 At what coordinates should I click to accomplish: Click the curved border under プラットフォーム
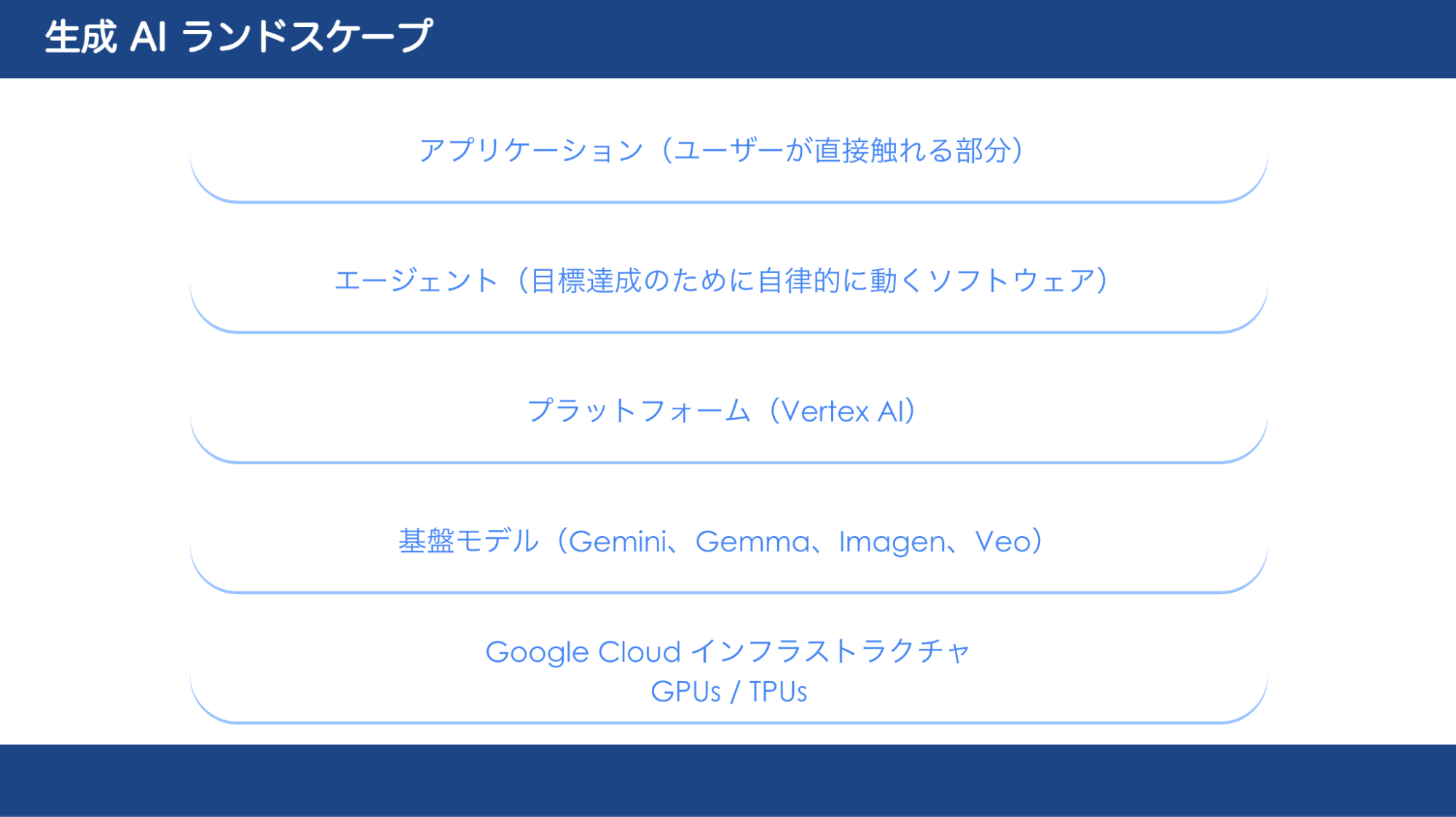click(x=728, y=462)
